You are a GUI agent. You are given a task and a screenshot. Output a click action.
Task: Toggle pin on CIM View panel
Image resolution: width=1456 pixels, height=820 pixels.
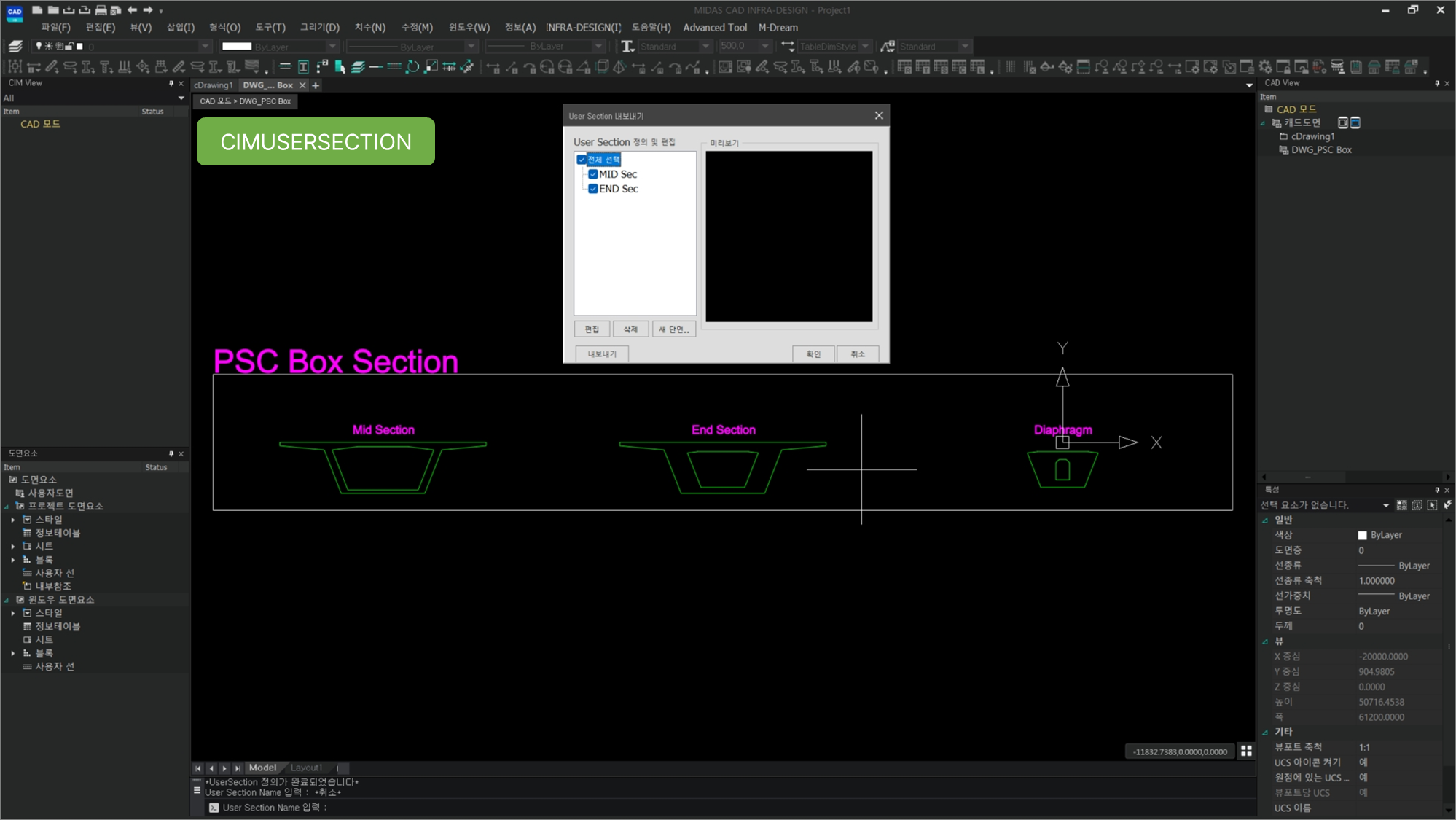[171, 83]
